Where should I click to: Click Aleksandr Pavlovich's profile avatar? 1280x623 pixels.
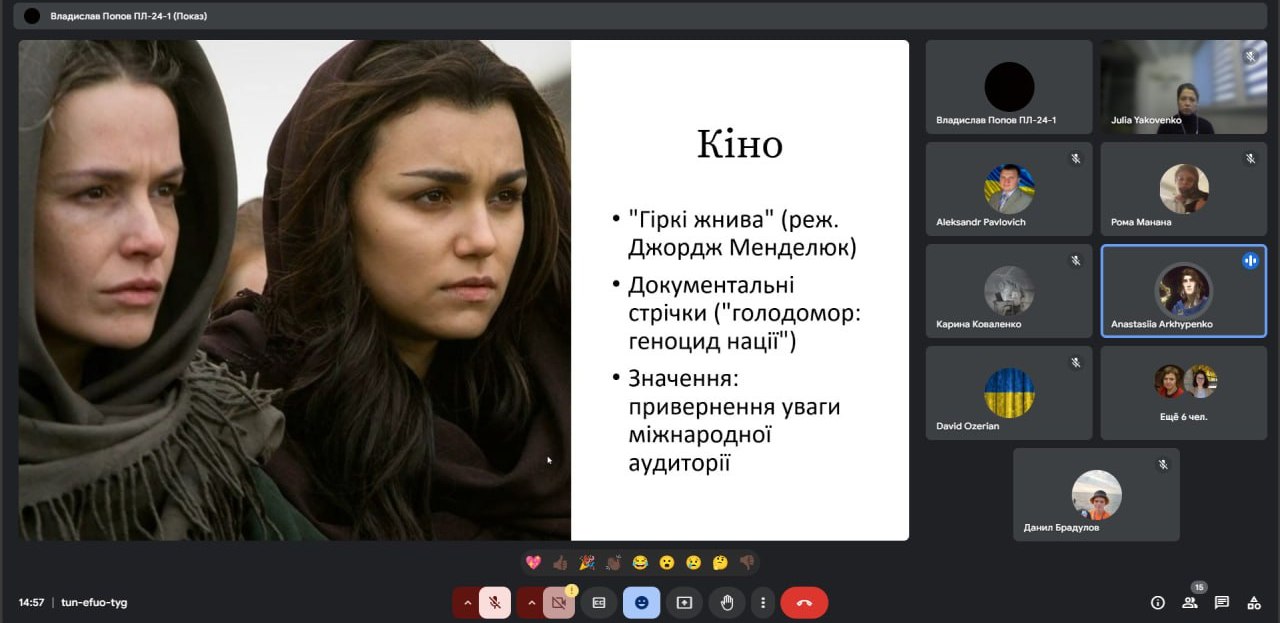click(1009, 188)
